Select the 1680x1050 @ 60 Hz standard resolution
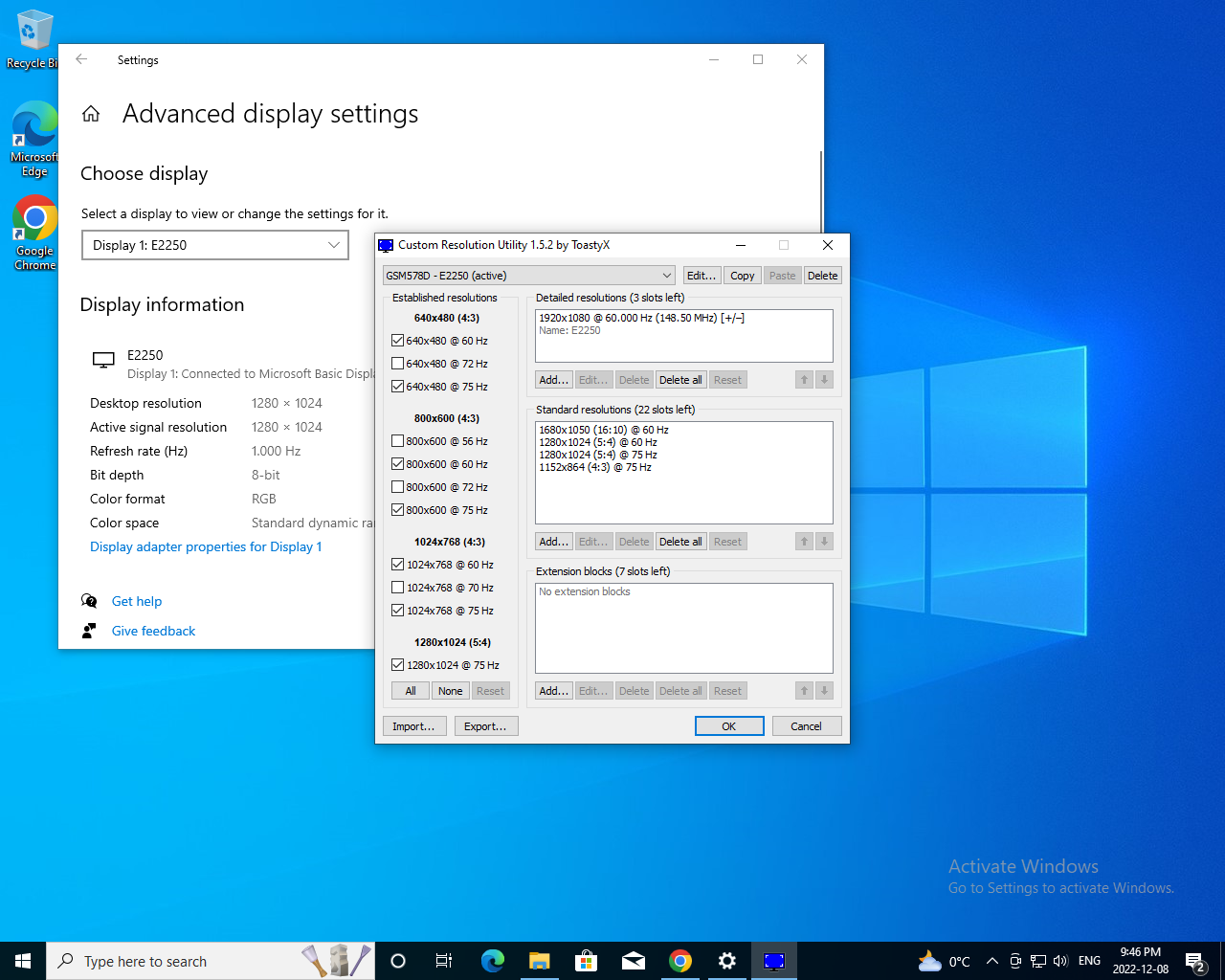Viewport: 1225px width, 980px height. (603, 431)
